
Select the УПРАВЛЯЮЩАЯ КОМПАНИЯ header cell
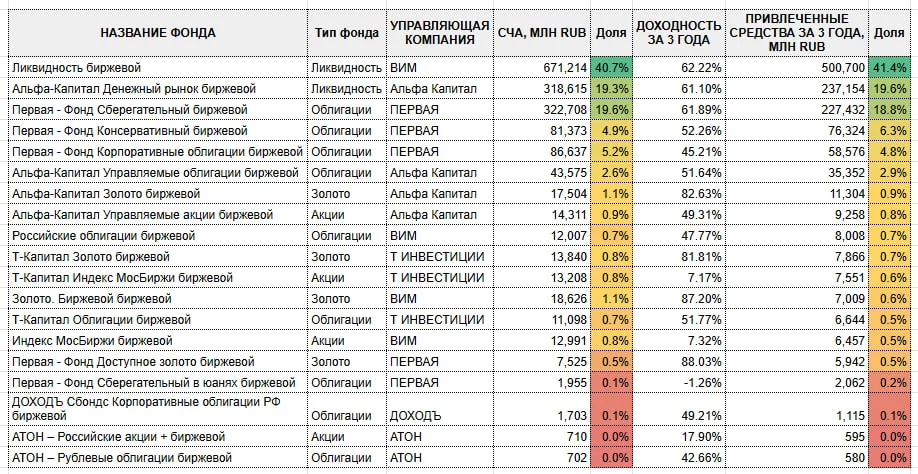click(x=440, y=33)
